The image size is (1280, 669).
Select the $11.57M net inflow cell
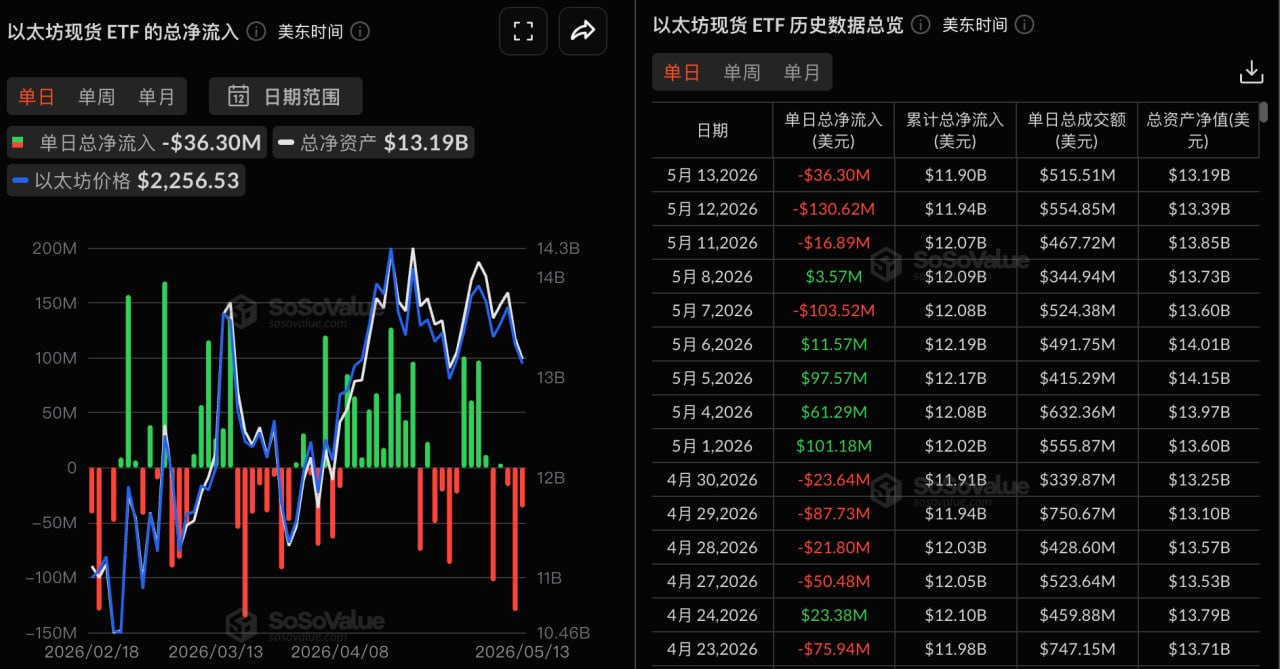pyautogui.click(x=834, y=345)
